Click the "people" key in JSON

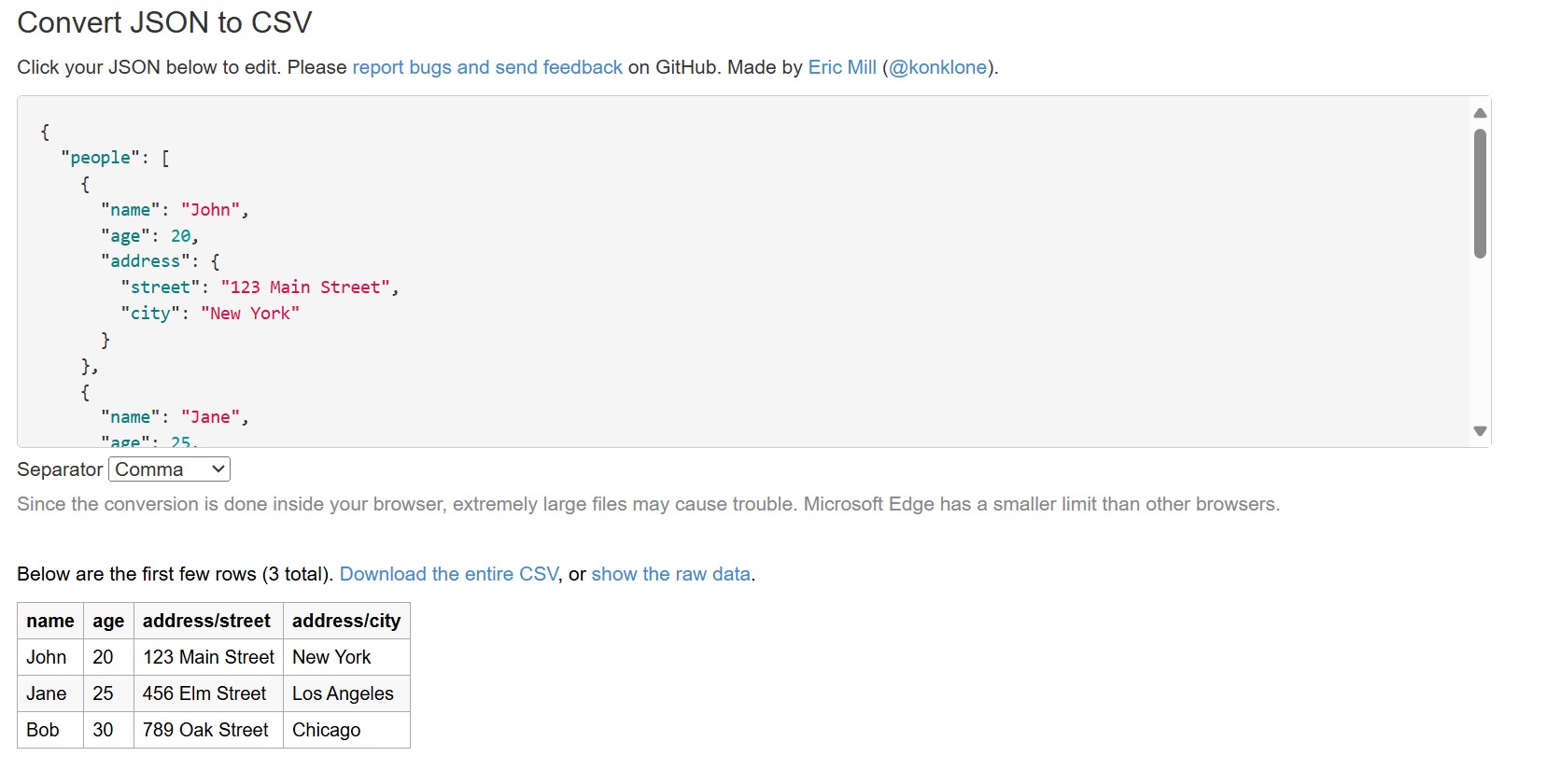[x=100, y=158]
